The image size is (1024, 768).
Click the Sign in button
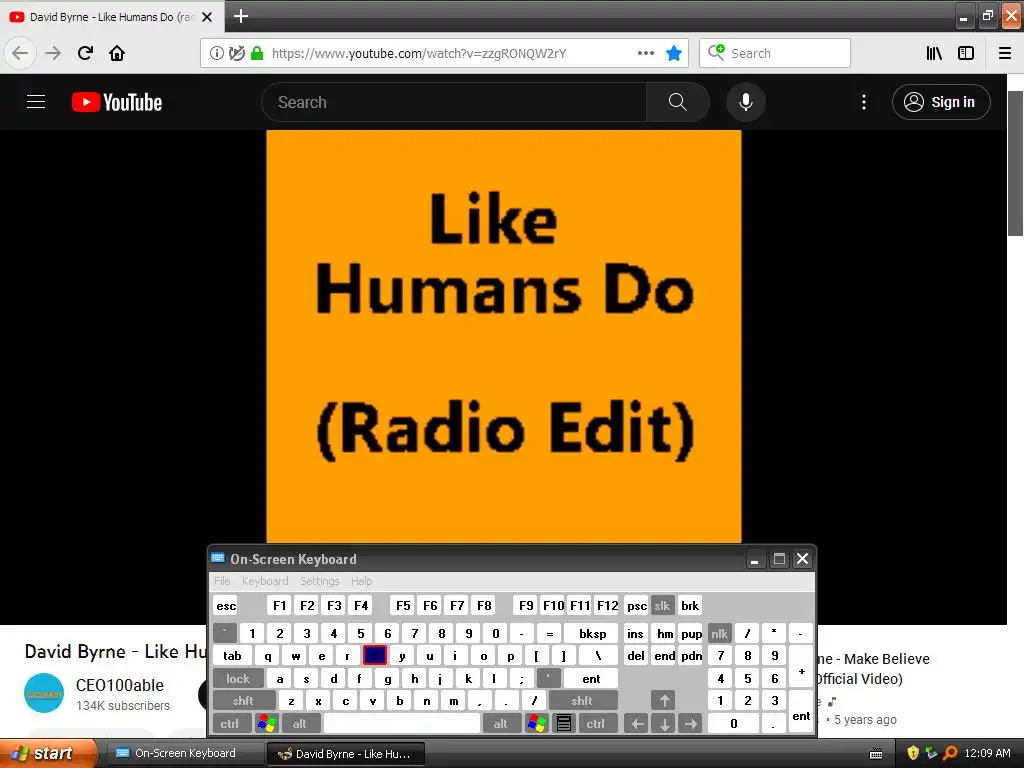pyautogui.click(x=941, y=102)
